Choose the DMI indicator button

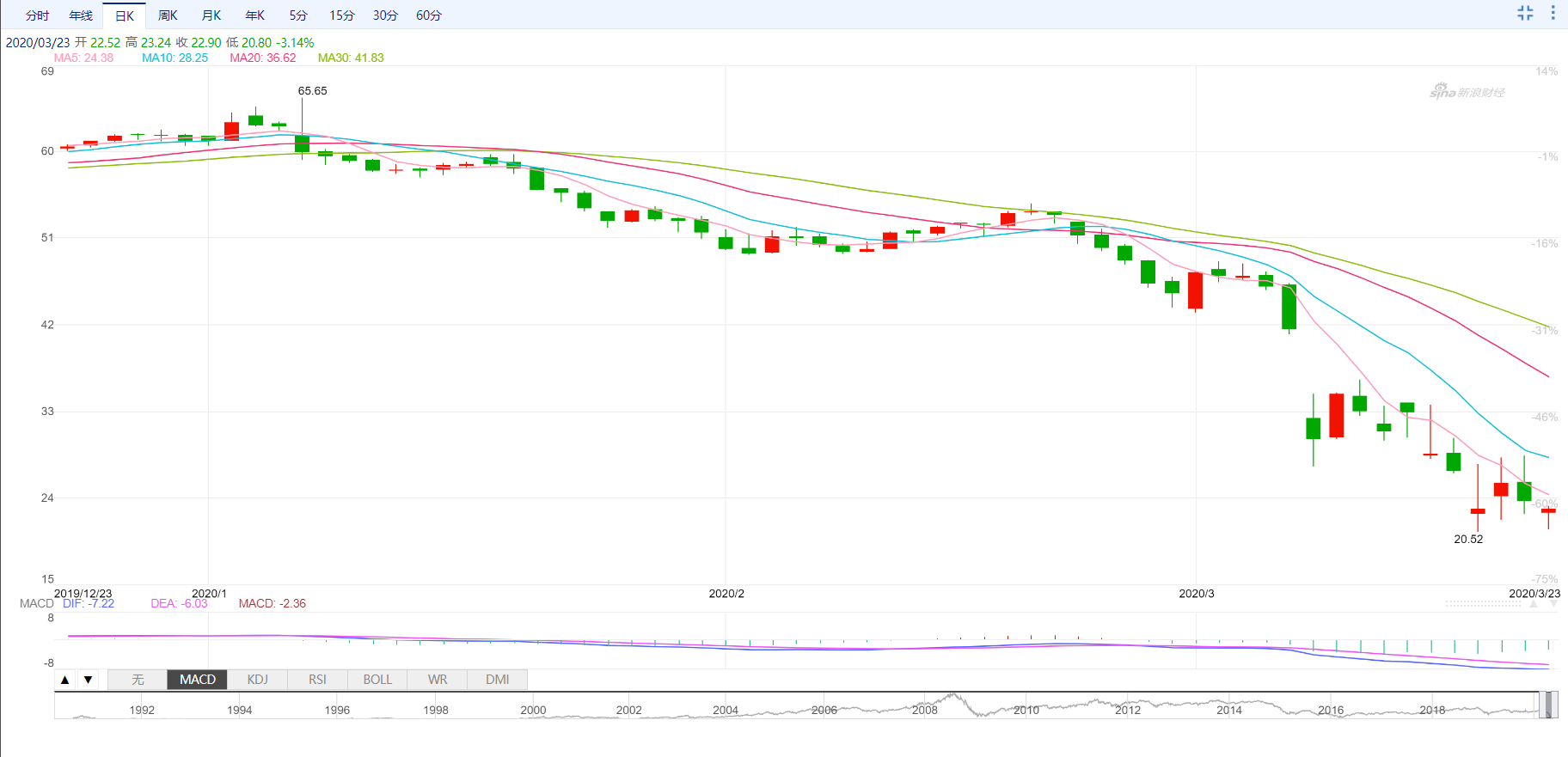click(497, 680)
